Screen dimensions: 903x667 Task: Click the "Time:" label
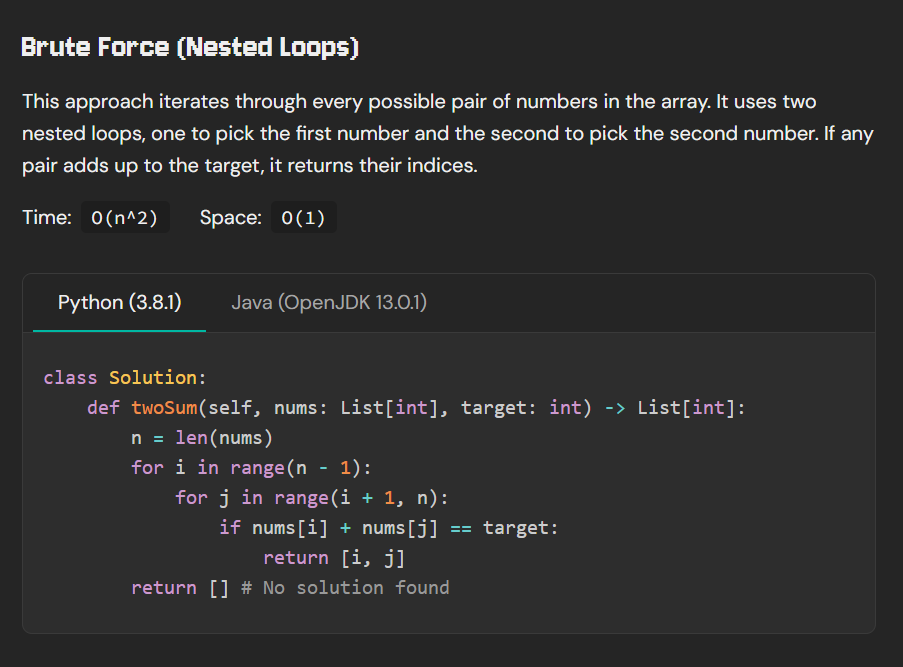(47, 217)
